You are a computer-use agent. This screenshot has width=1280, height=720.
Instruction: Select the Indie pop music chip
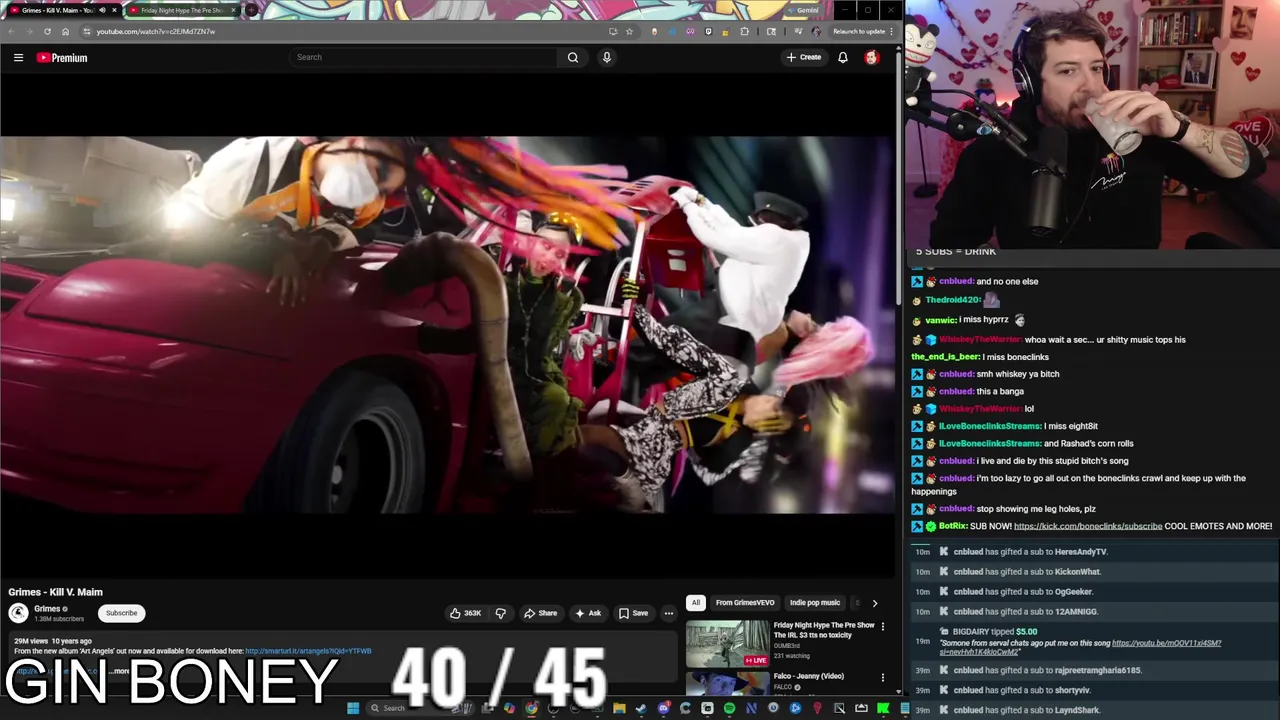[x=815, y=603]
